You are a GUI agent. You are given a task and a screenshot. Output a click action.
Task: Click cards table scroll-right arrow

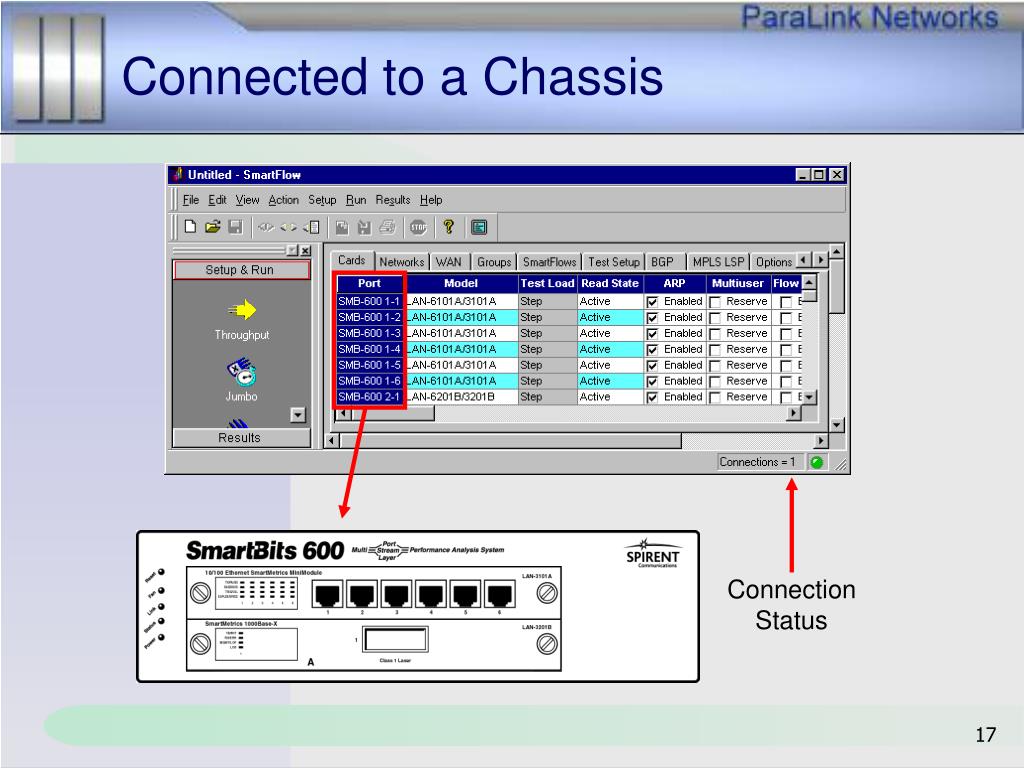coord(793,413)
